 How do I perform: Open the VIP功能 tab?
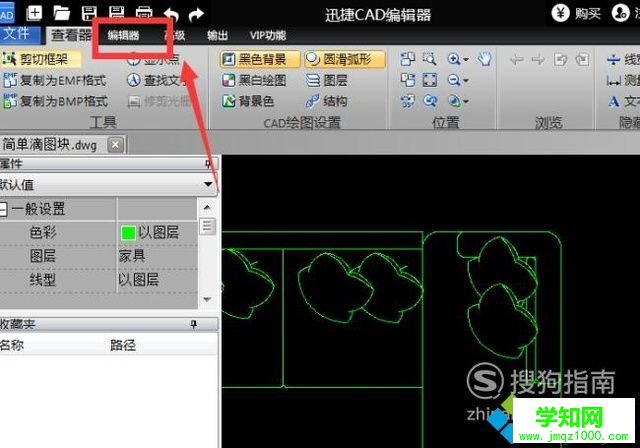tap(268, 35)
